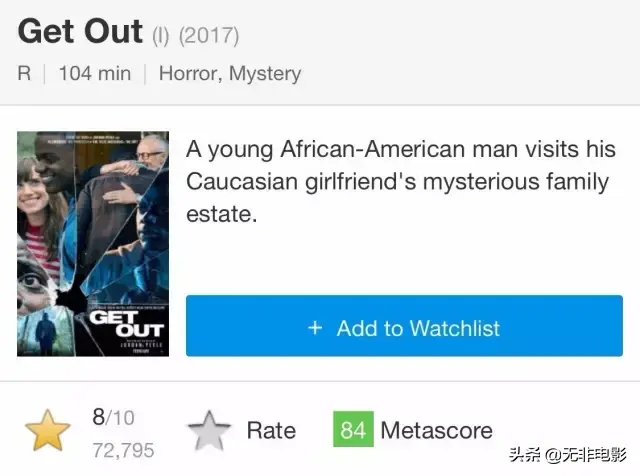Click the plot summary about the family estate
Screen dimensions: 640x476
tap(400, 182)
